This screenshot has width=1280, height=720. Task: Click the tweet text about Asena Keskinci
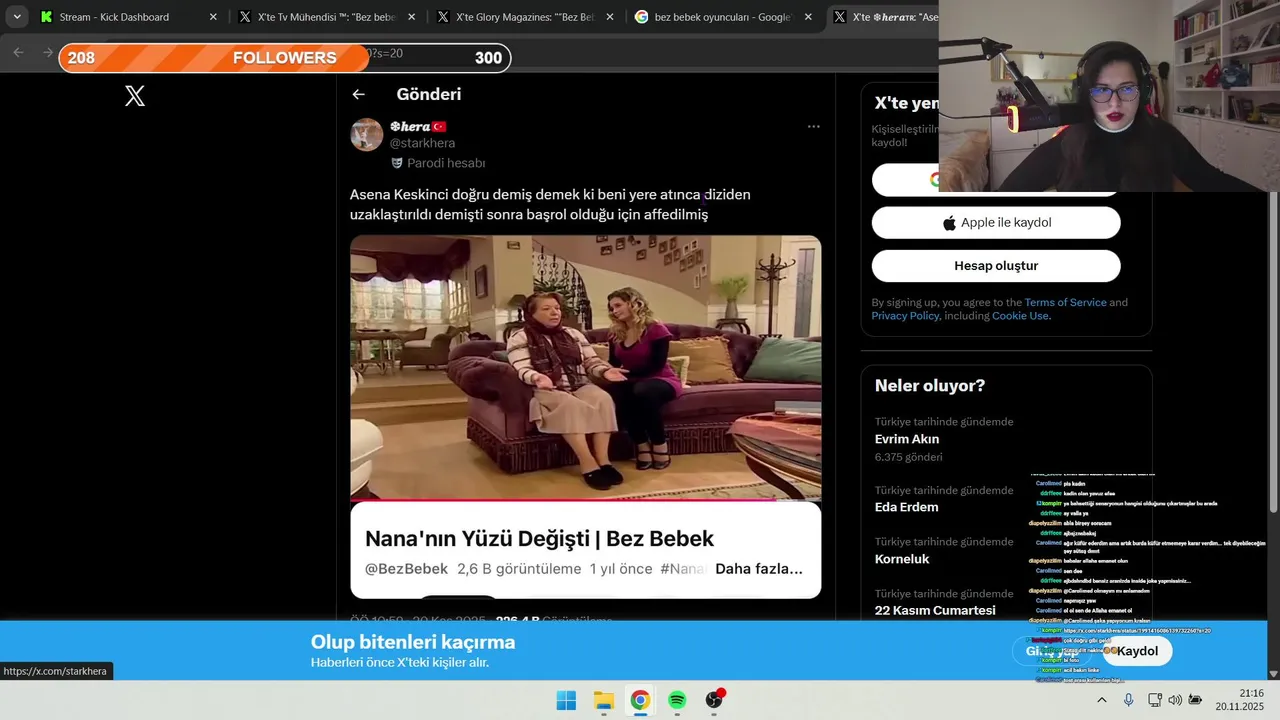coord(550,204)
